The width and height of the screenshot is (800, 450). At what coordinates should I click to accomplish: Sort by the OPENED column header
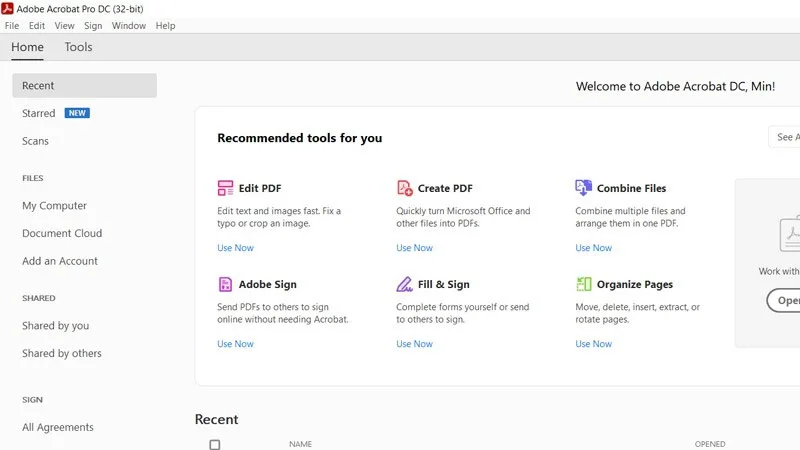tap(710, 444)
